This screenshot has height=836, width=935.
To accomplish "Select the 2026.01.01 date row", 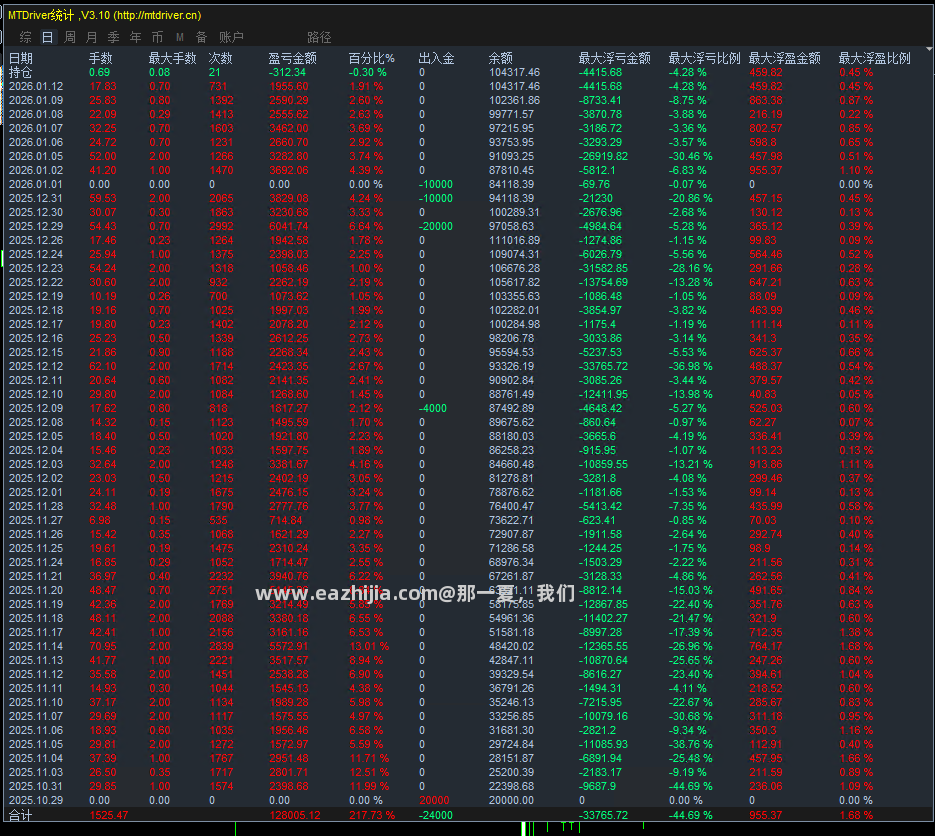I will click(x=36, y=184).
